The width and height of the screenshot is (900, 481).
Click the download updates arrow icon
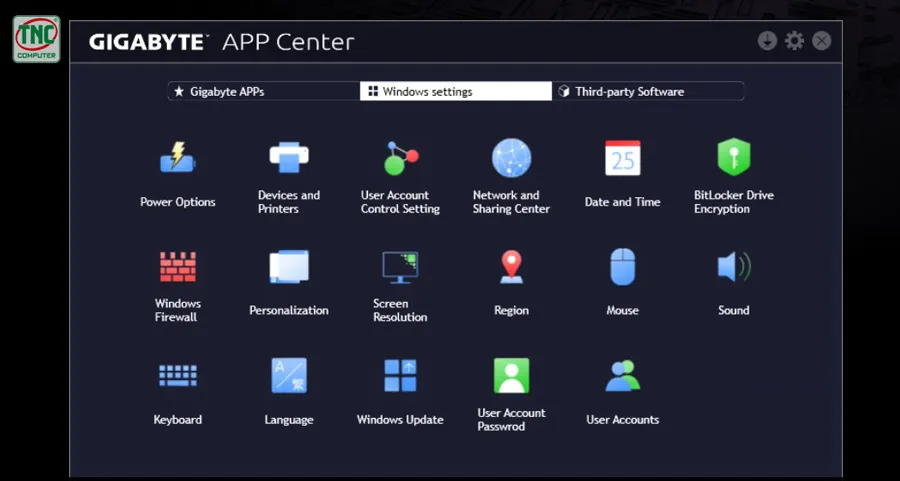767,41
